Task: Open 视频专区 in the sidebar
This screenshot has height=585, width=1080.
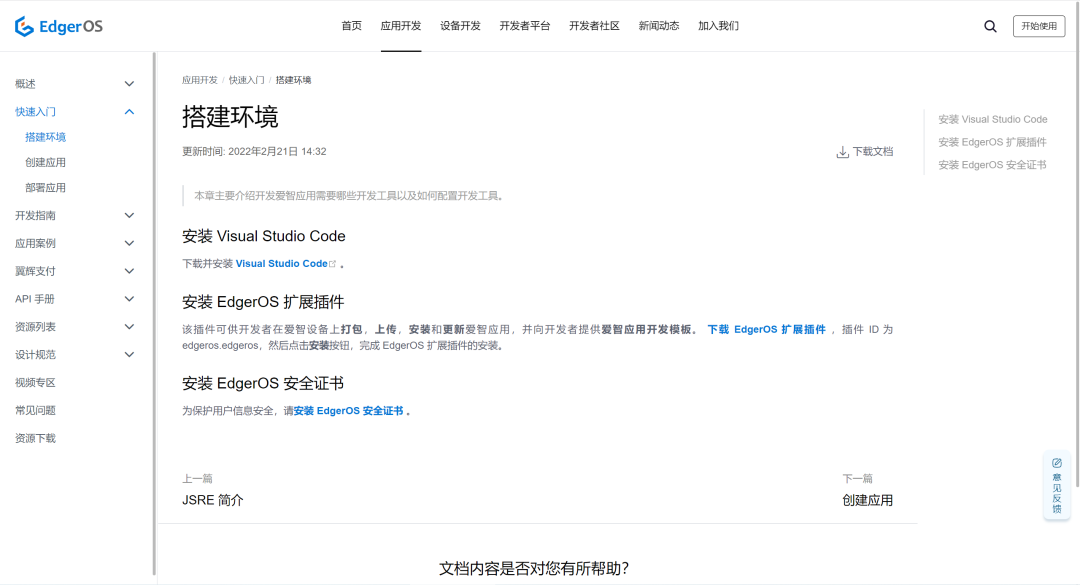Action: click(35, 382)
